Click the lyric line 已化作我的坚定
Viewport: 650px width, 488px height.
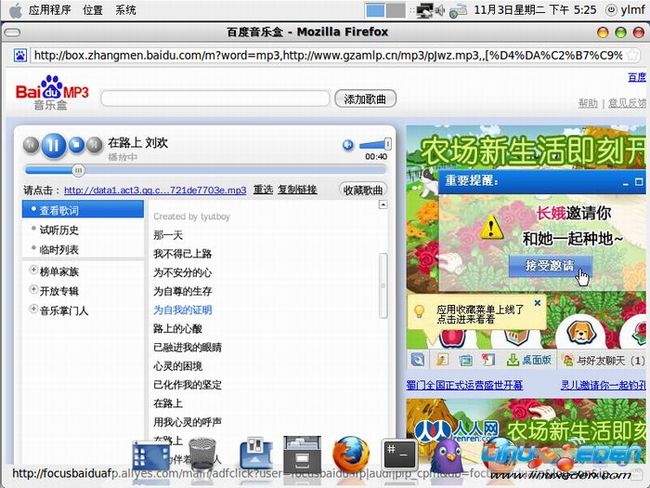pyautogui.click(x=188, y=384)
